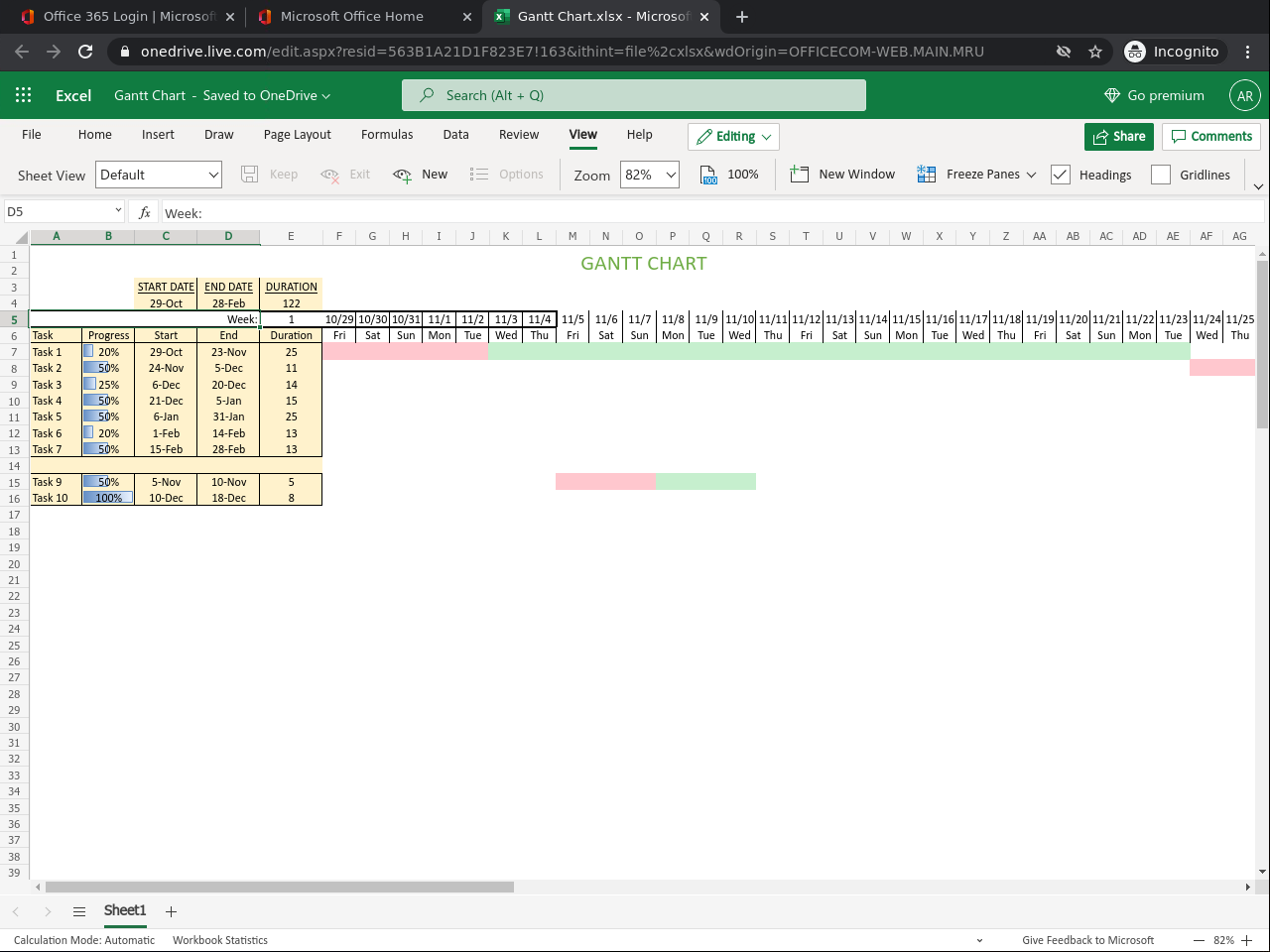Click the formula bar showing Week:
Image resolution: width=1270 pixels, height=952 pixels.
[712, 212]
